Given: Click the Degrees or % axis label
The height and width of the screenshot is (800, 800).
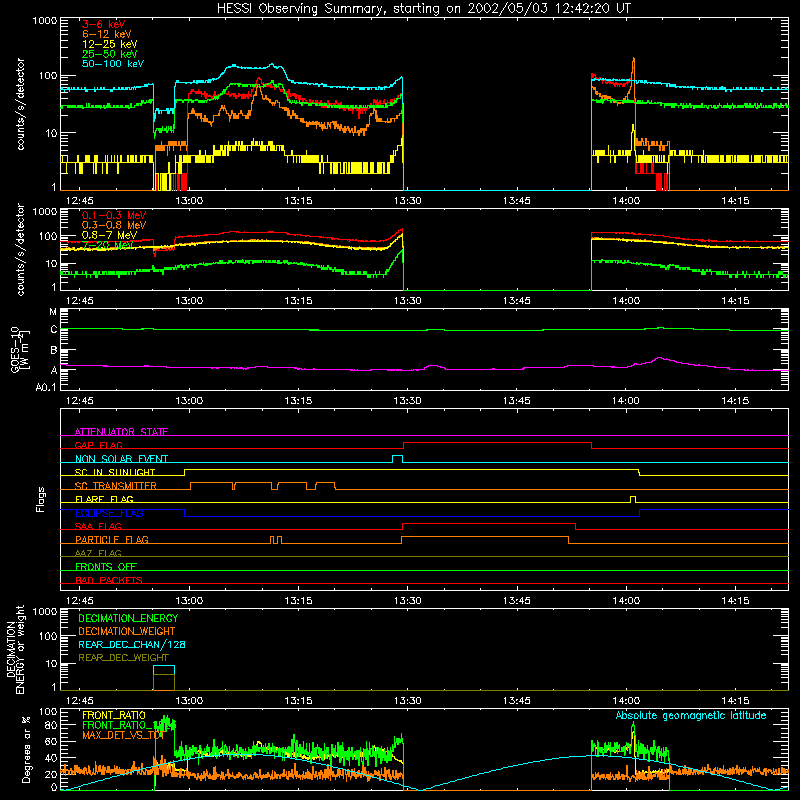Looking at the screenshot, I should pos(26,749).
